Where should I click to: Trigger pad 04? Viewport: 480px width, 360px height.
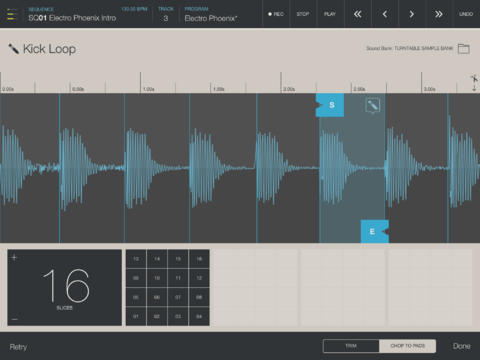tap(199, 316)
